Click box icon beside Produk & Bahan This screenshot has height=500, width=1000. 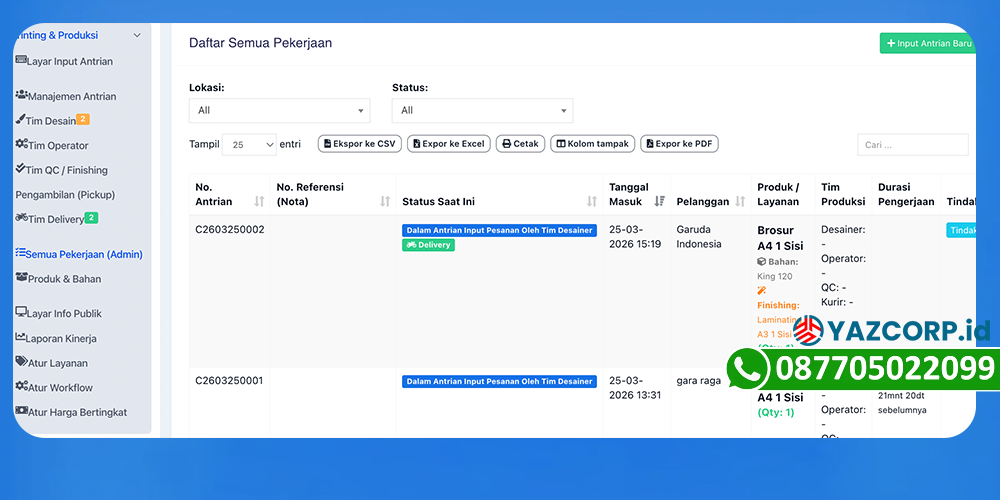pyautogui.click(x=22, y=277)
